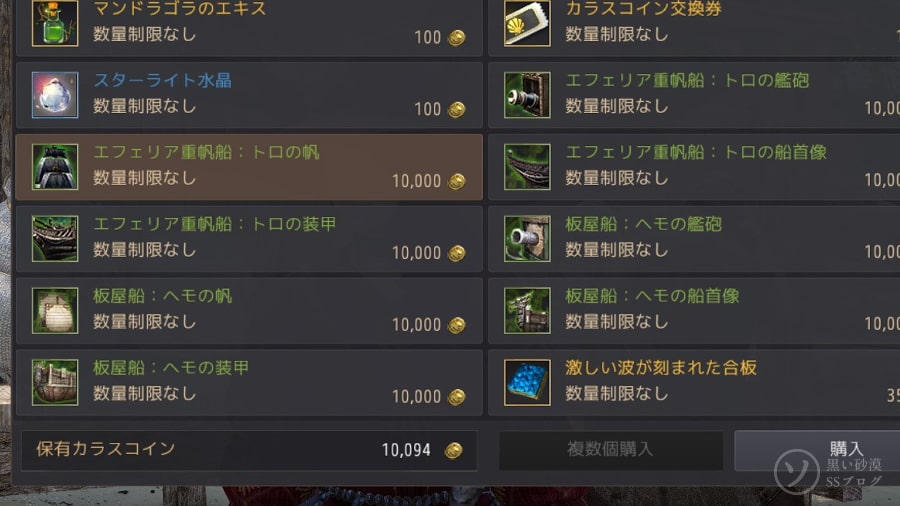Click the トロの帆 sail item icon
The height and width of the screenshot is (506, 900).
[55, 166]
